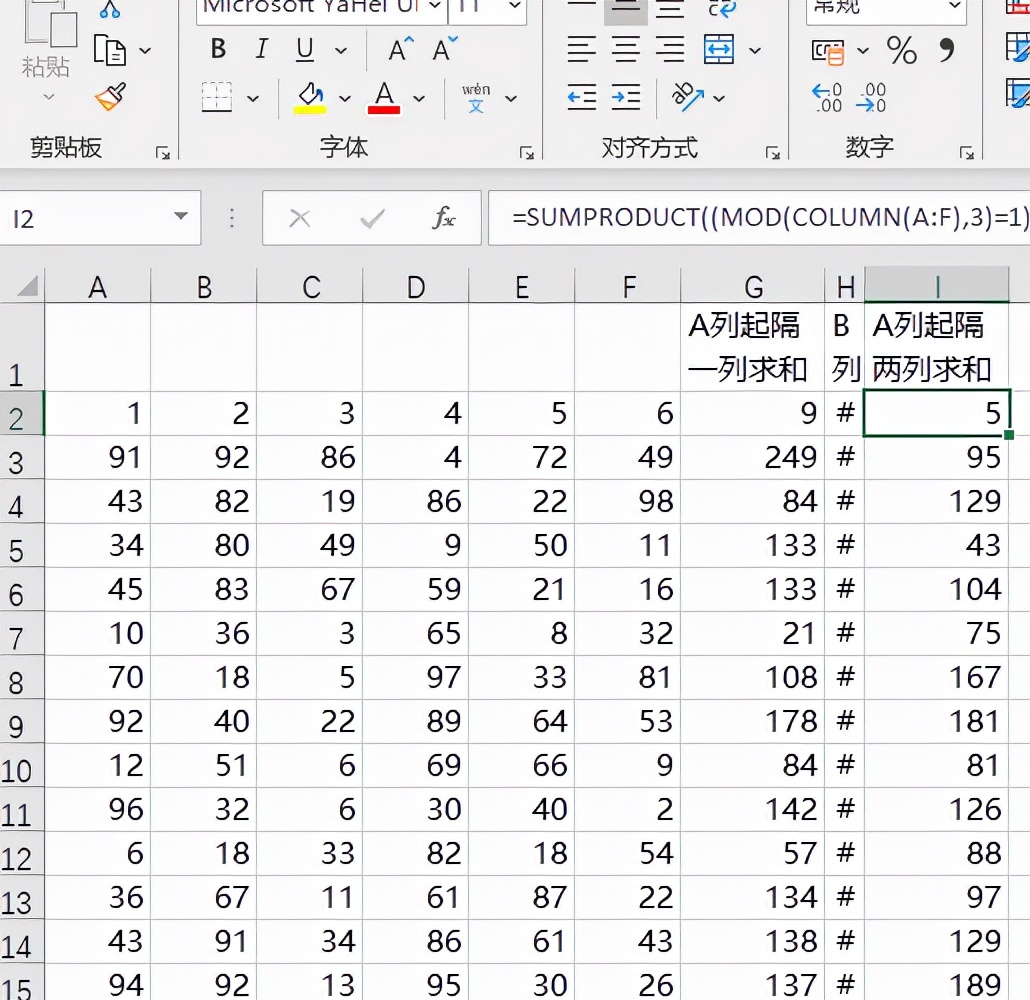The width and height of the screenshot is (1030, 1000).
Task: Click the Name Box showing I2
Action: 100,218
